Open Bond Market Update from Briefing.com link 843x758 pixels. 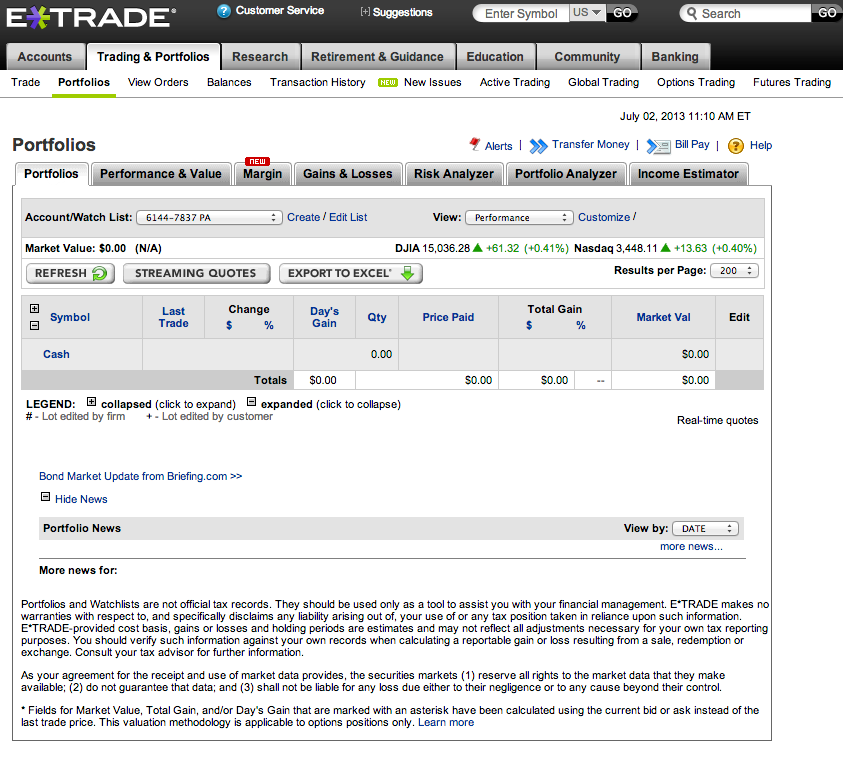click(141, 477)
